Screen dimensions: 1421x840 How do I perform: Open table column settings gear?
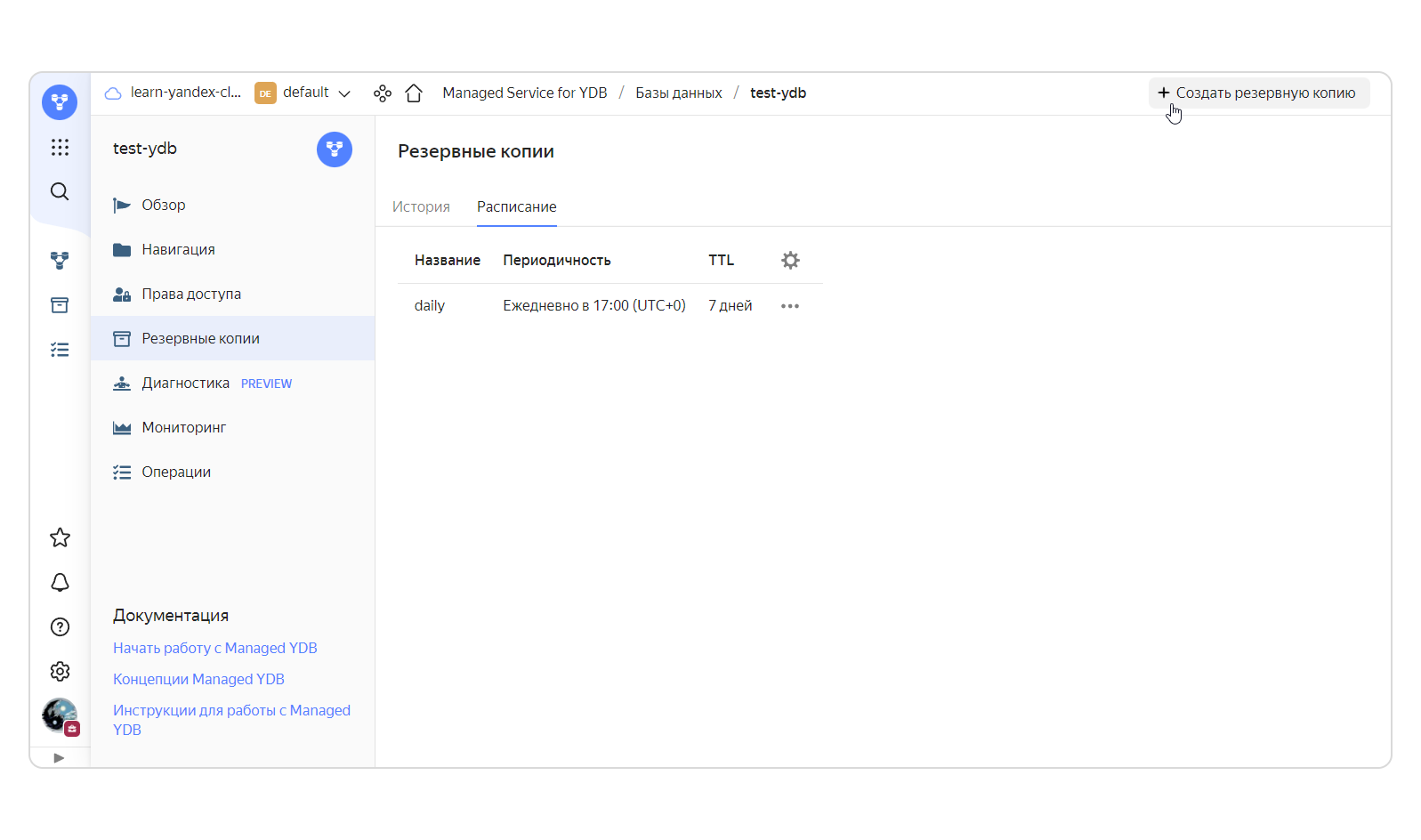(x=790, y=260)
